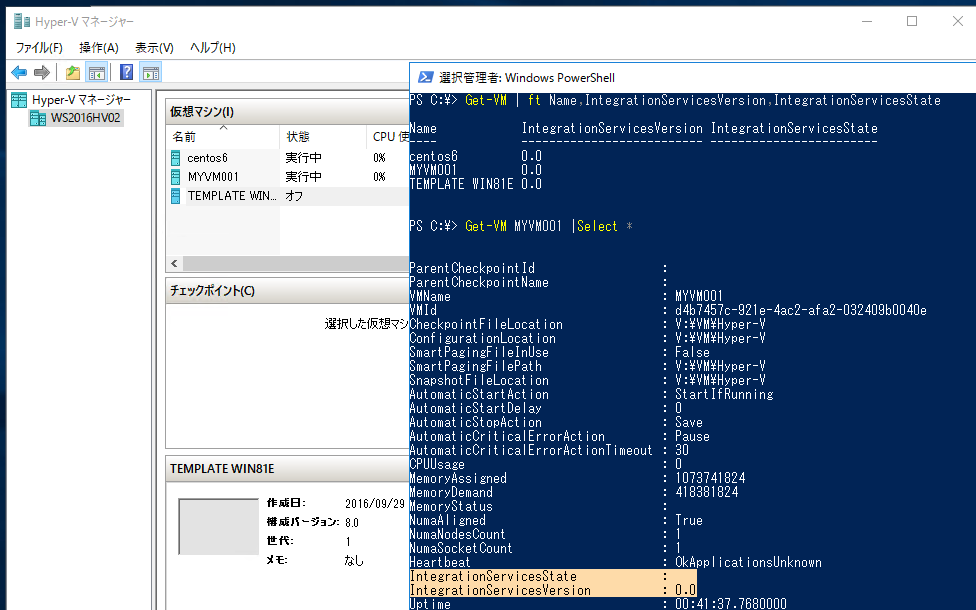This screenshot has height=610, width=976.
Task: Click 実行中 status in the centos6 row
Action: [304, 158]
